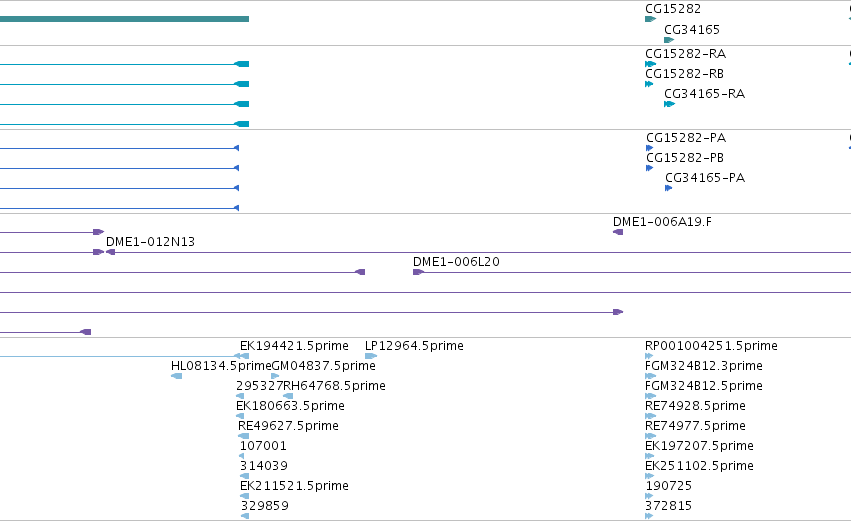Select the CG34165-RA transcript arrow

click(x=669, y=104)
